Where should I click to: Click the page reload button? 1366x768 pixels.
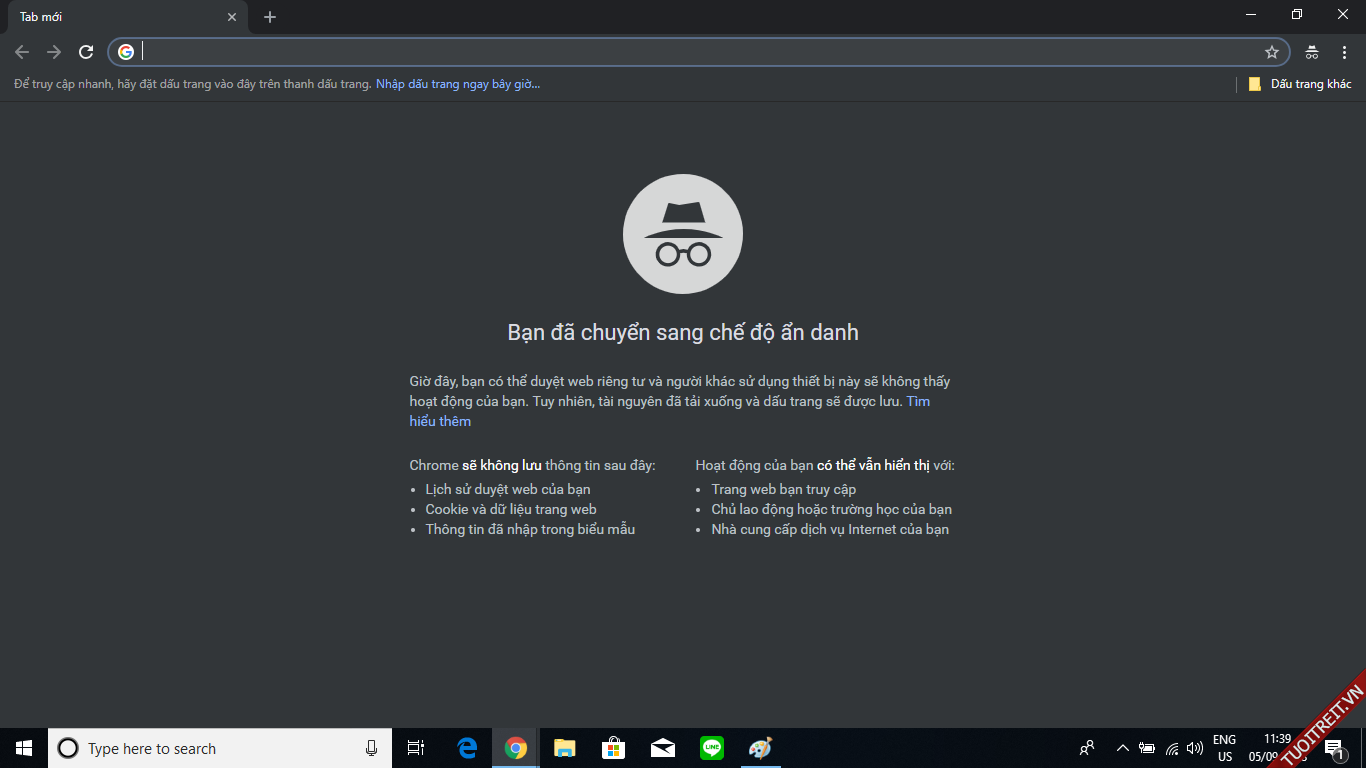86,52
